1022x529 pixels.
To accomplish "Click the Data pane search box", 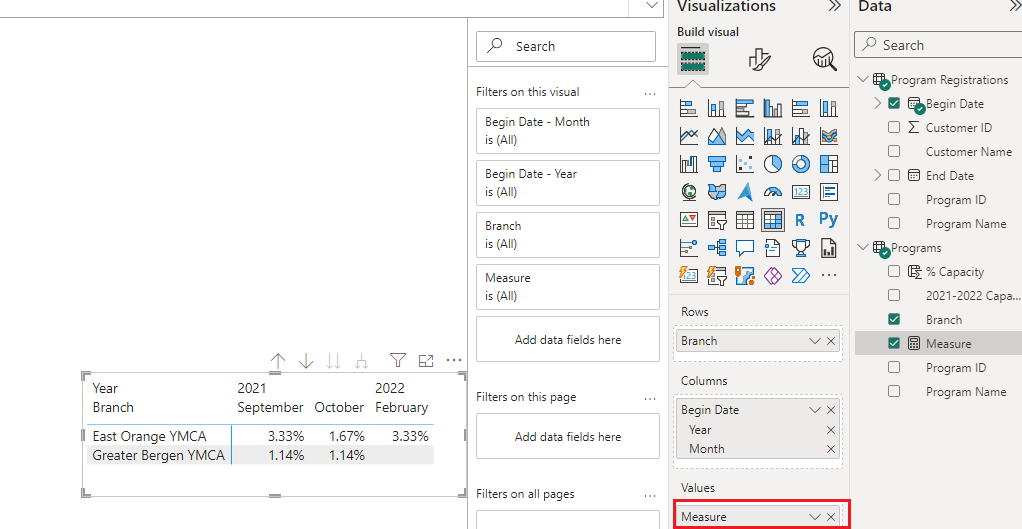I will tap(939, 45).
